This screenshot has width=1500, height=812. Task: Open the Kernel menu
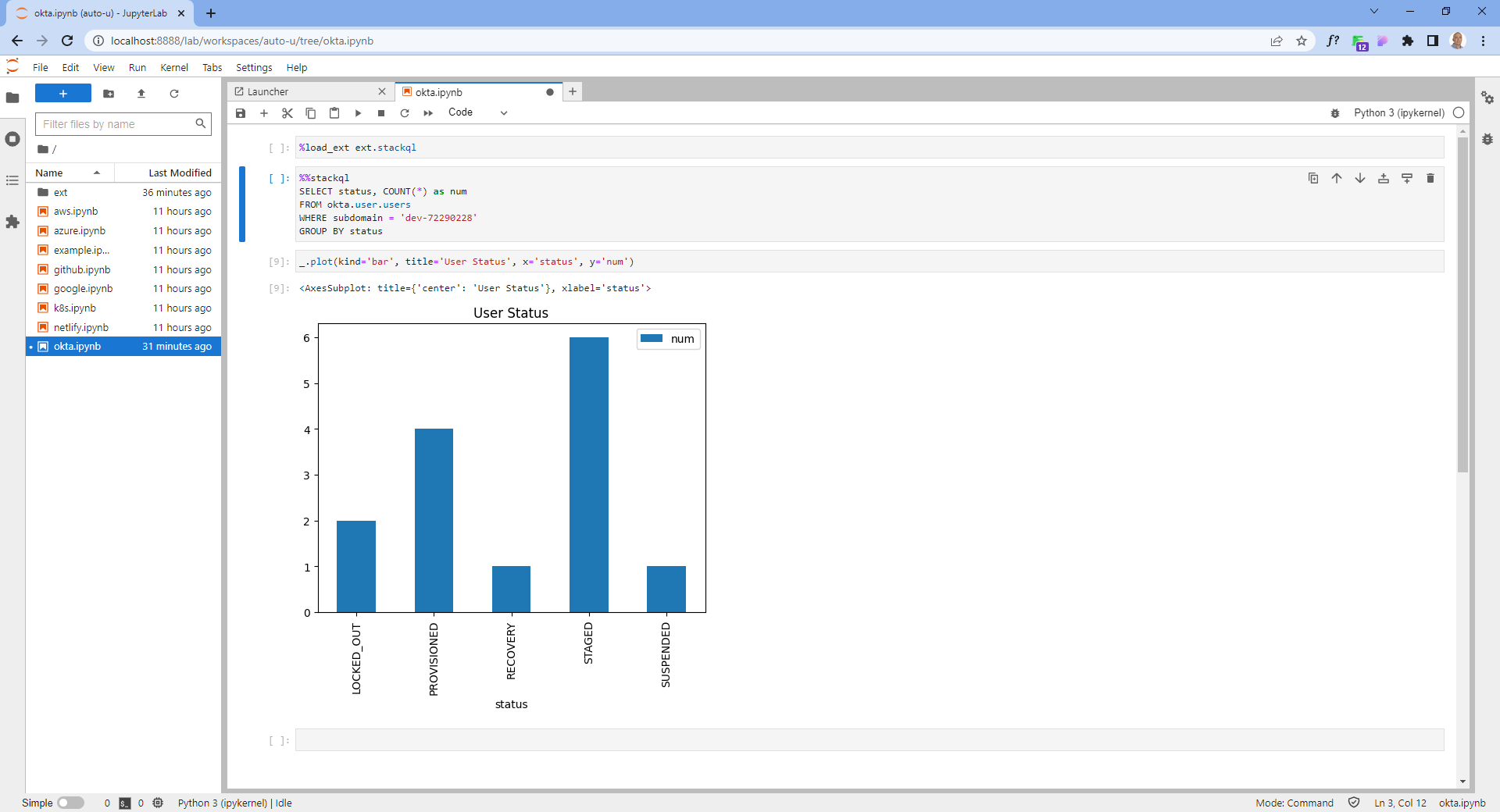click(x=173, y=67)
